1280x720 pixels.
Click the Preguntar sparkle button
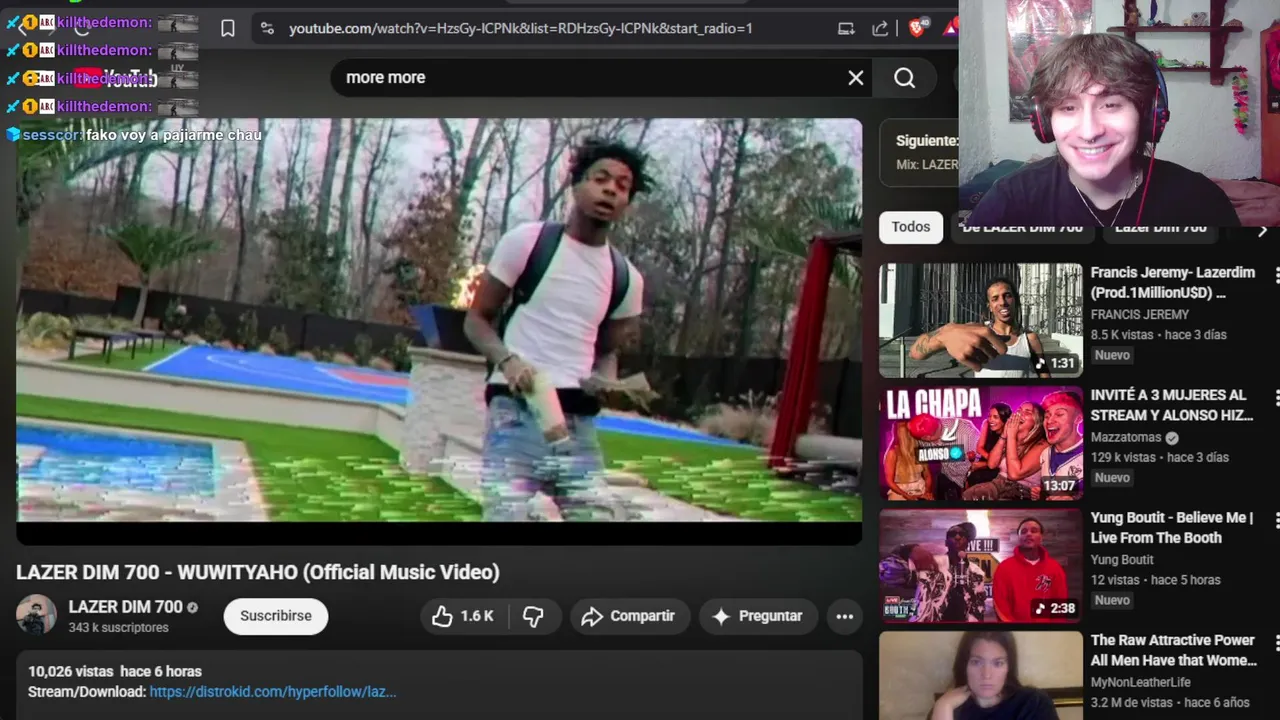(x=758, y=616)
